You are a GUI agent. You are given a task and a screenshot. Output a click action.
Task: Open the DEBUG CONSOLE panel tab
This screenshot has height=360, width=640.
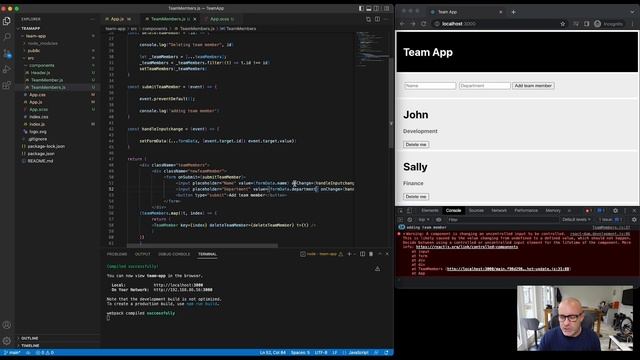pos(174,254)
